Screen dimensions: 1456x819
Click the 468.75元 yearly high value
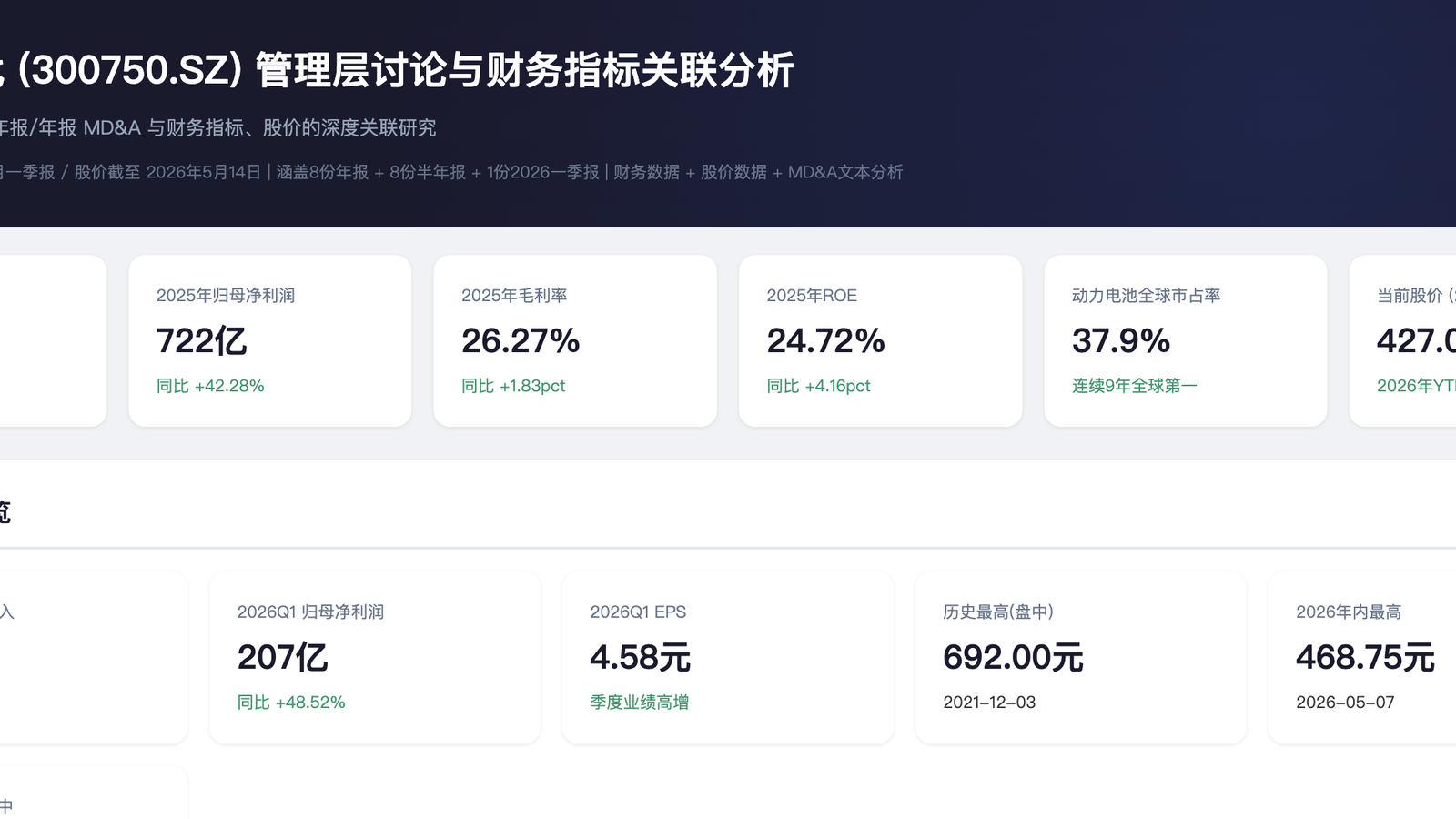pos(1366,657)
